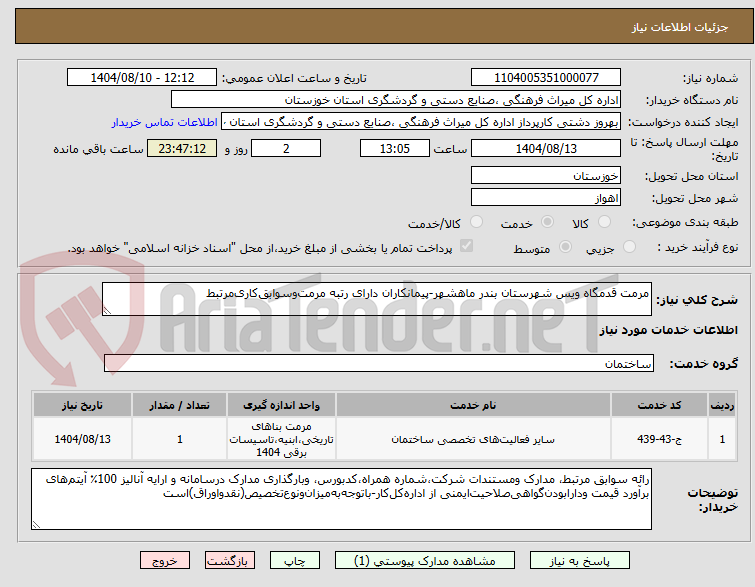Click the resize handle of توضیحات خریدار box
The image size is (755, 587).
tap(36, 525)
